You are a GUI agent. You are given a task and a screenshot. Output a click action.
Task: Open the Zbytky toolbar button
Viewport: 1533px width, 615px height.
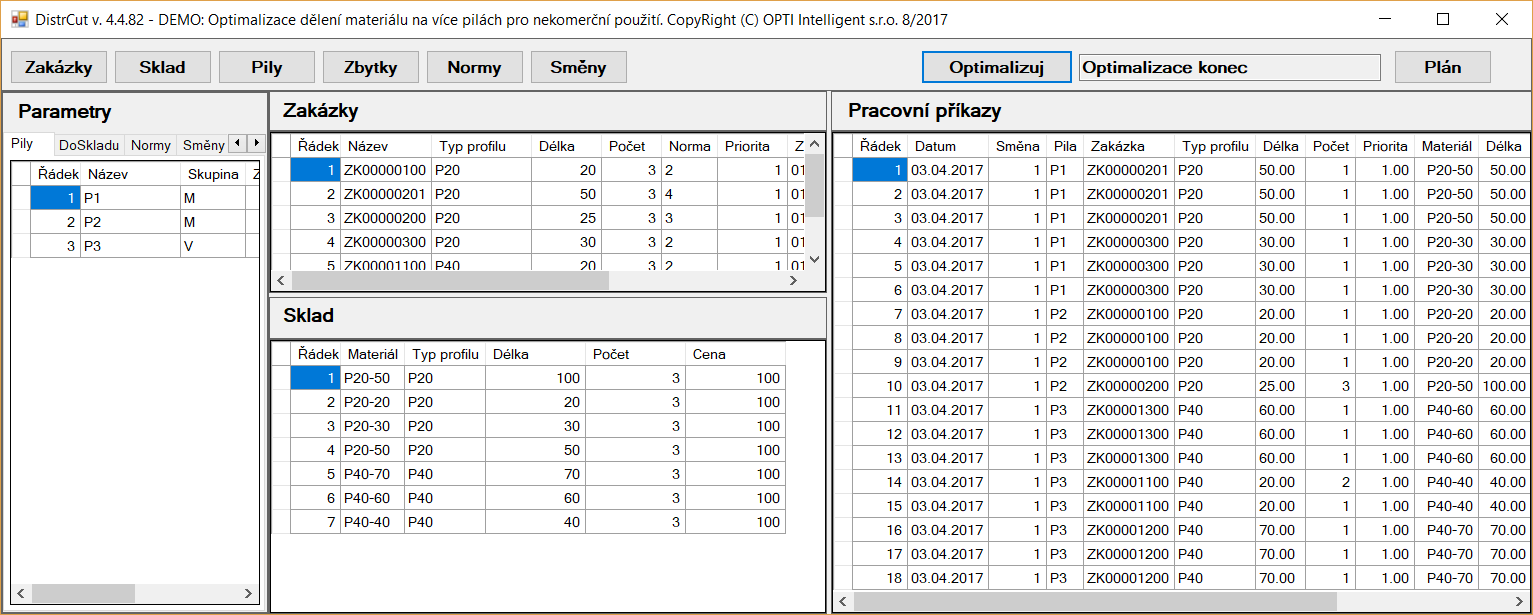point(371,67)
